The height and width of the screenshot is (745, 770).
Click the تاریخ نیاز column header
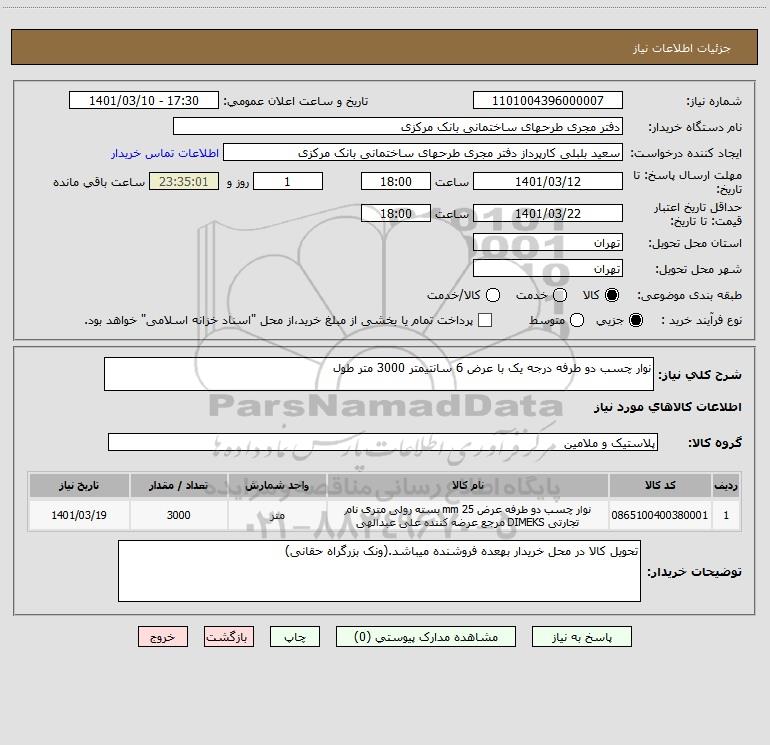click(x=79, y=485)
